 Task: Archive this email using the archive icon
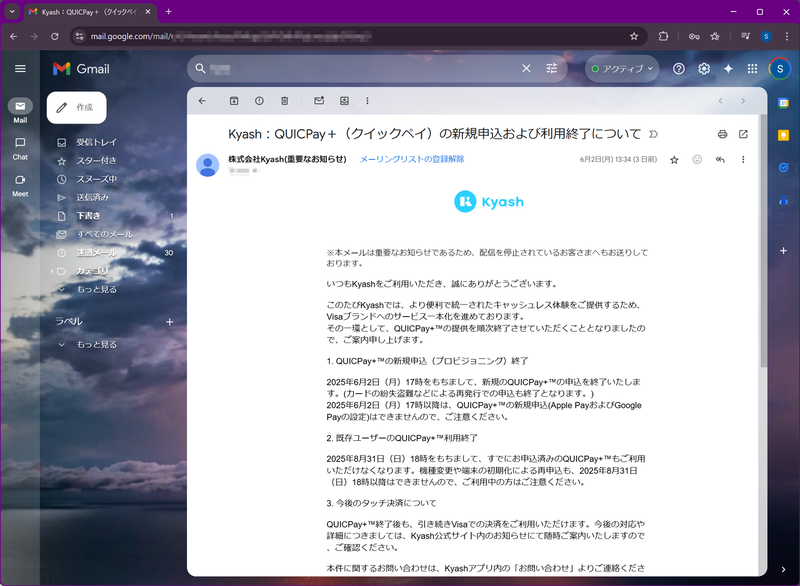pos(233,101)
